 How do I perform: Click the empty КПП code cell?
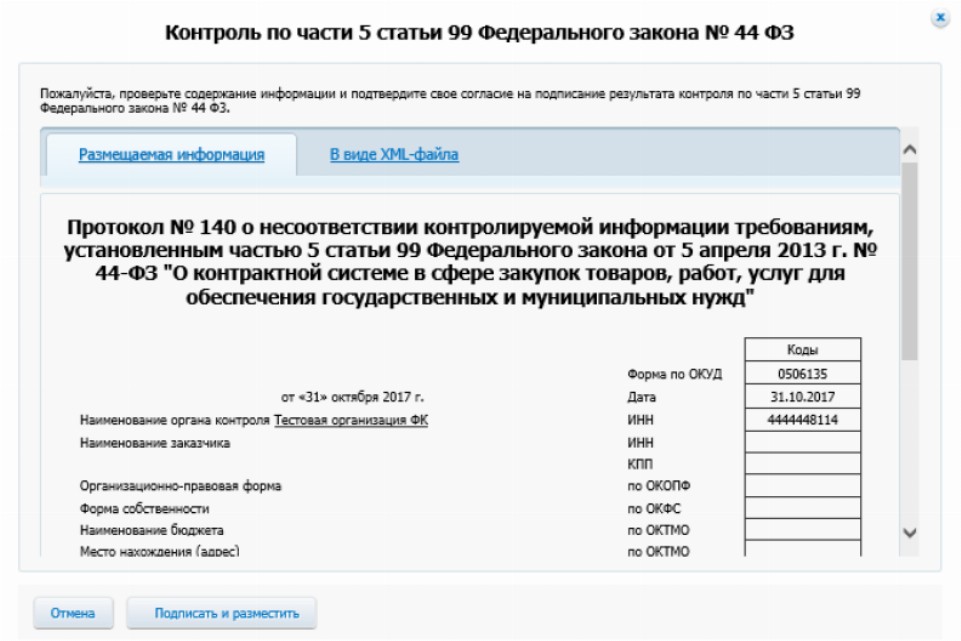[802, 464]
